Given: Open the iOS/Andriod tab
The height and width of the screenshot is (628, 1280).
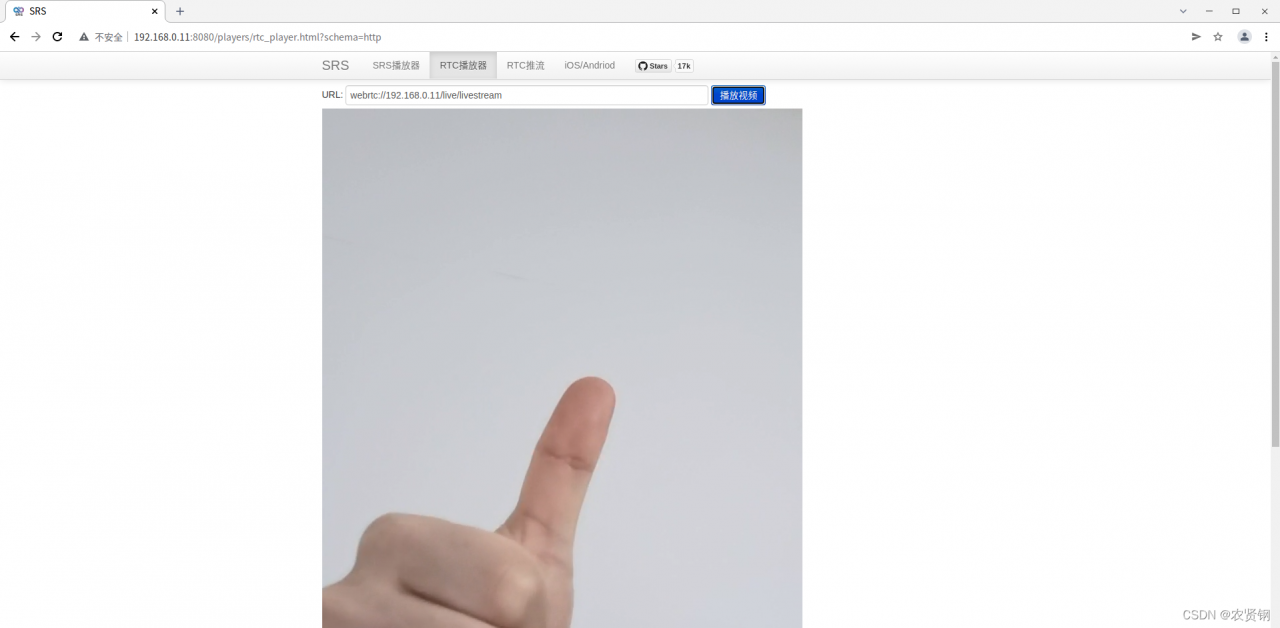Looking at the screenshot, I should coord(589,66).
